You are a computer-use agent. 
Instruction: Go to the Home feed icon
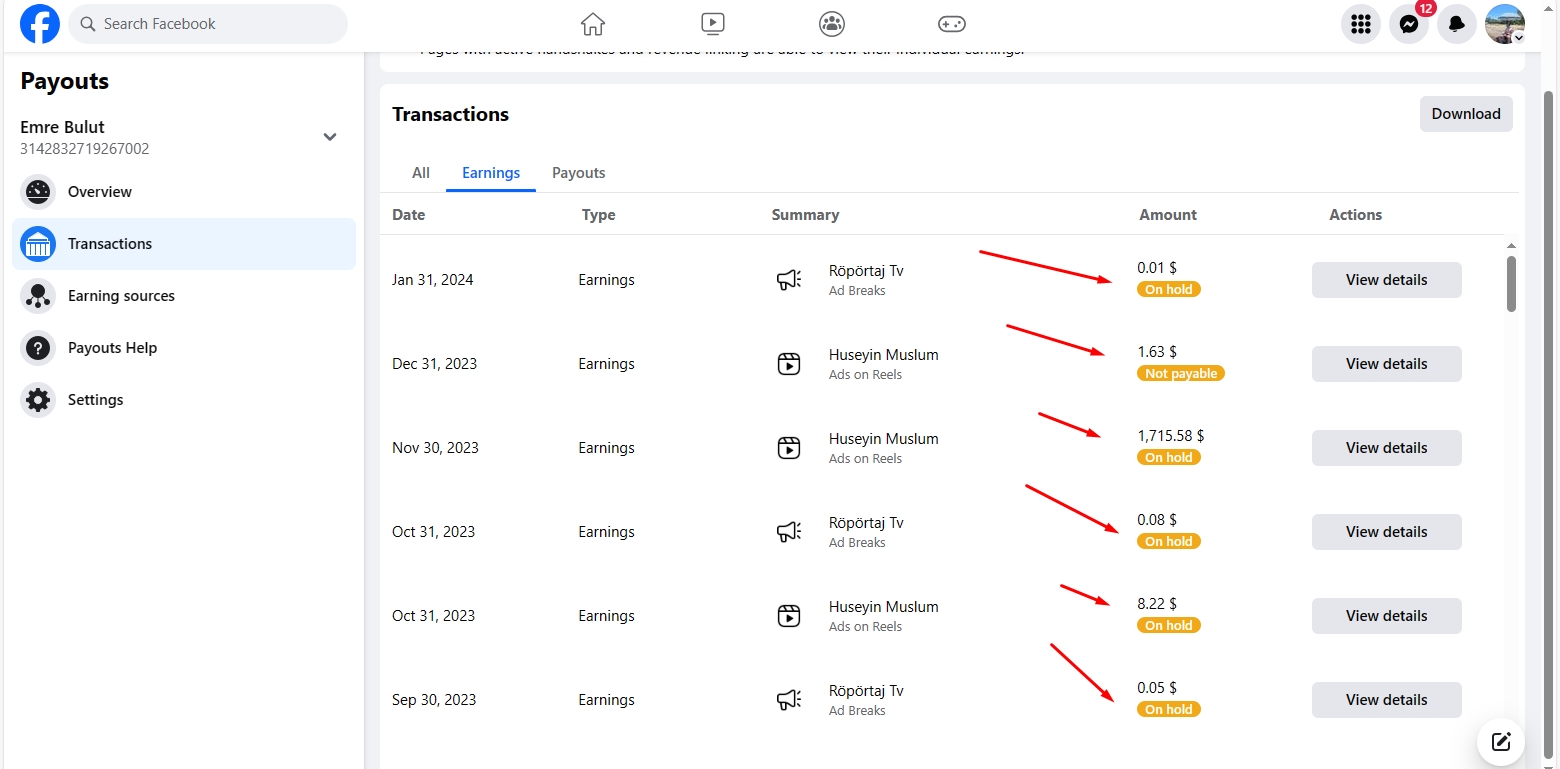point(593,24)
